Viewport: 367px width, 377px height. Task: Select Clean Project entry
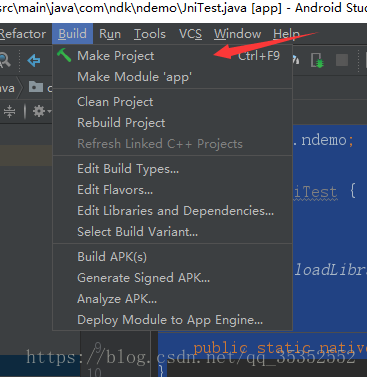(x=173, y=102)
